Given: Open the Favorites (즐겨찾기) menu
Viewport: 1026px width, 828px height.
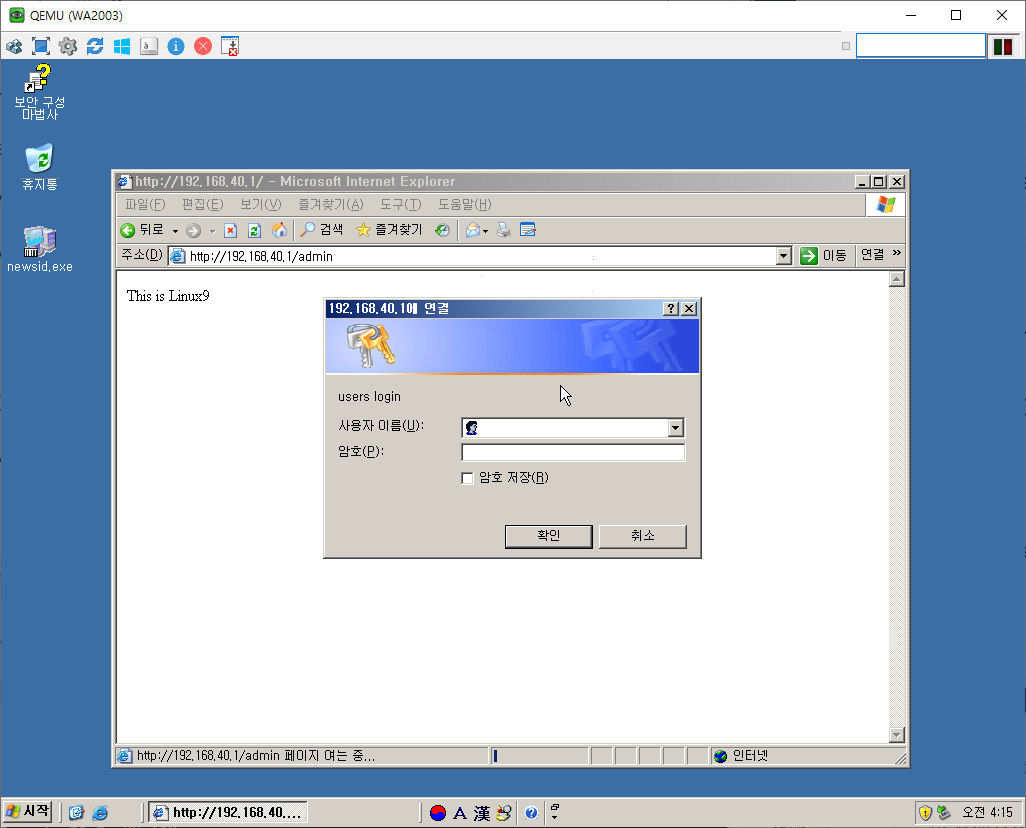Looking at the screenshot, I should [x=330, y=204].
